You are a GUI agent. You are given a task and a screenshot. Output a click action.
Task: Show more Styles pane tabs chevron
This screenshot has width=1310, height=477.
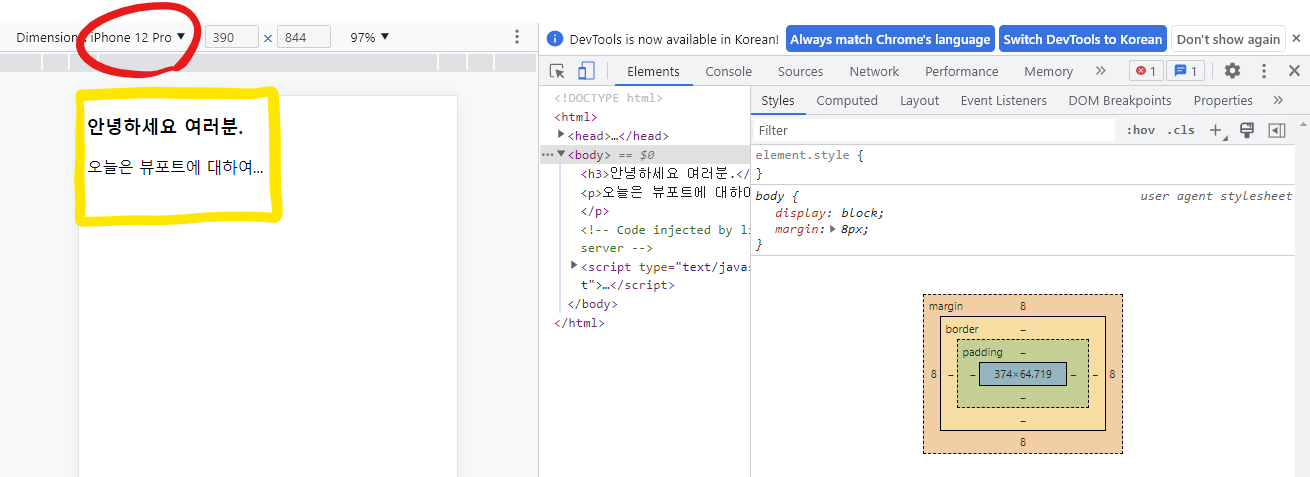1278,100
